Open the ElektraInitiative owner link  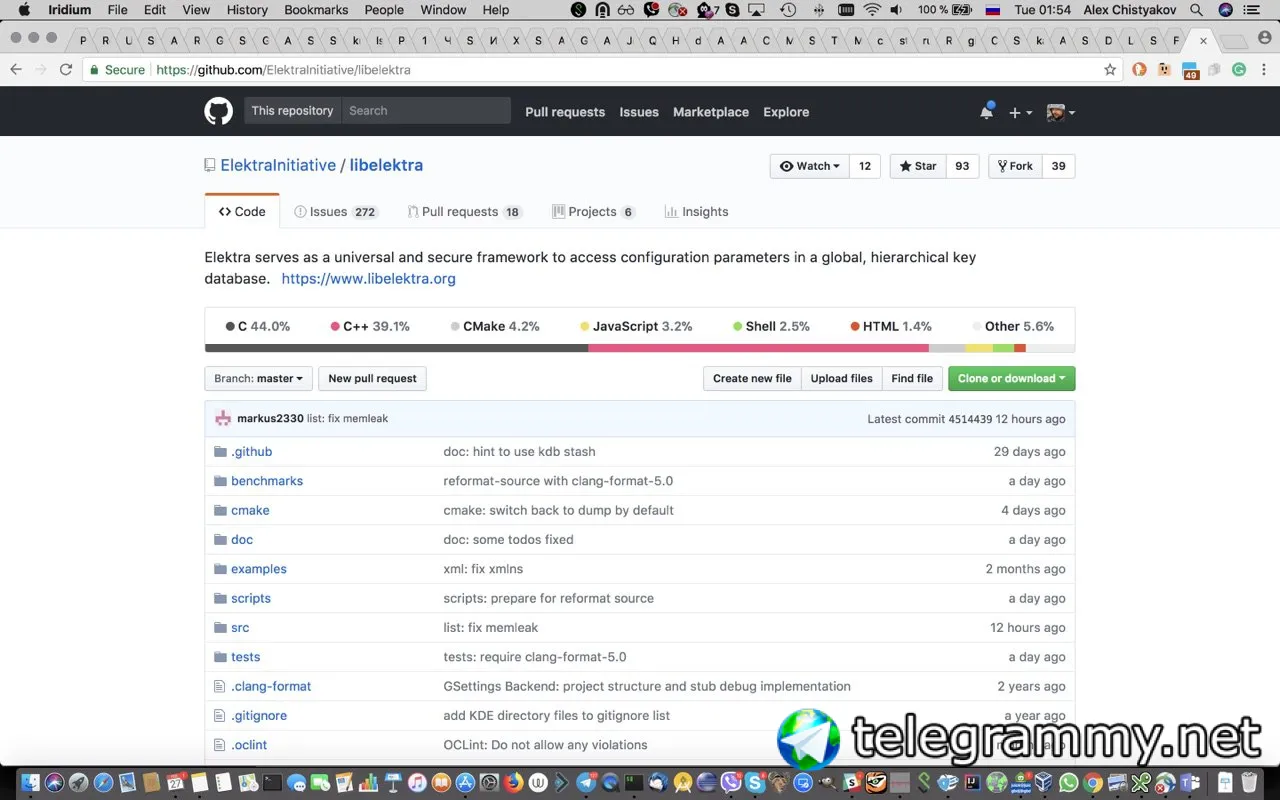278,165
